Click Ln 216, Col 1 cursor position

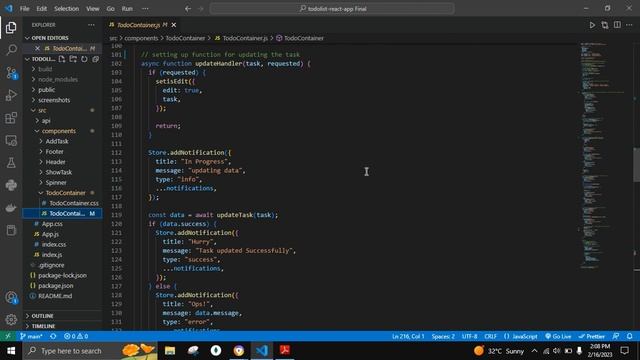pos(408,336)
